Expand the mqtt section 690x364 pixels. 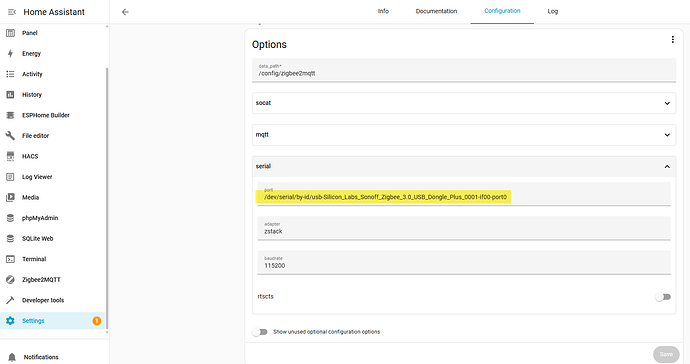(464, 135)
